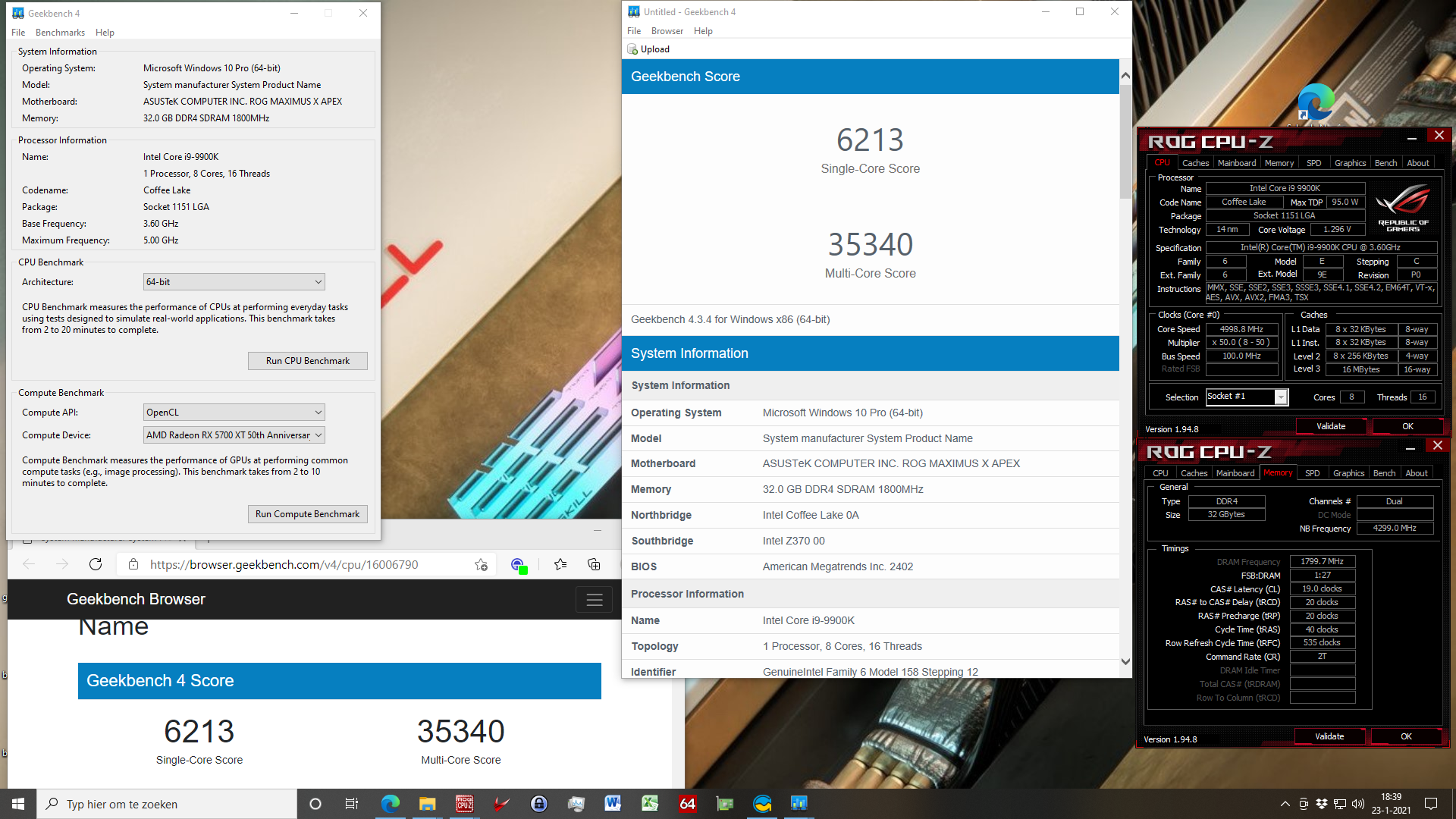Open Cortana circle on the taskbar

point(315,804)
